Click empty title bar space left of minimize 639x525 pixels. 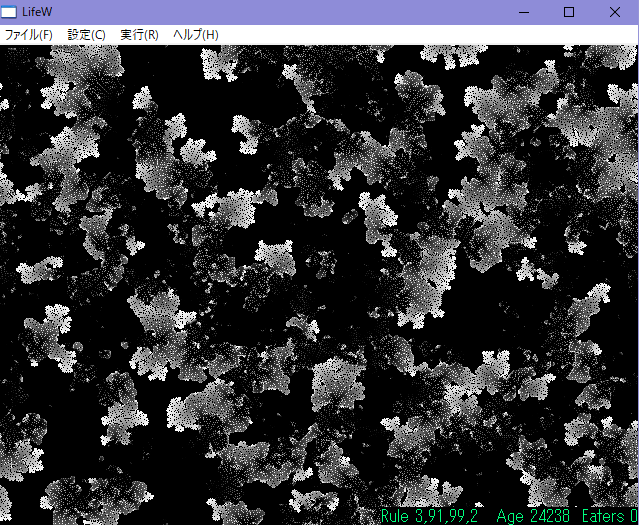coord(300,12)
